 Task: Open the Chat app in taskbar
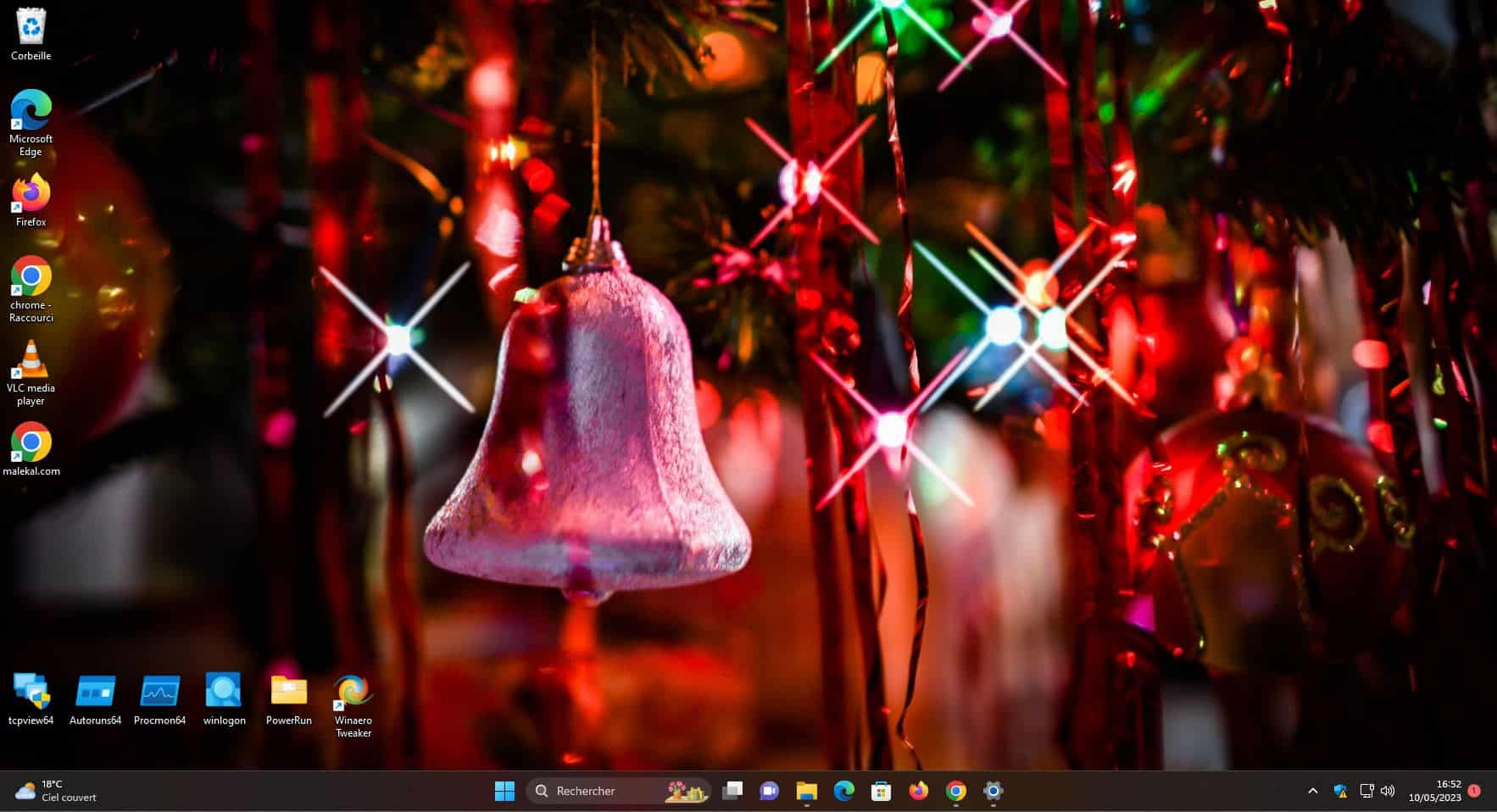pos(770,791)
